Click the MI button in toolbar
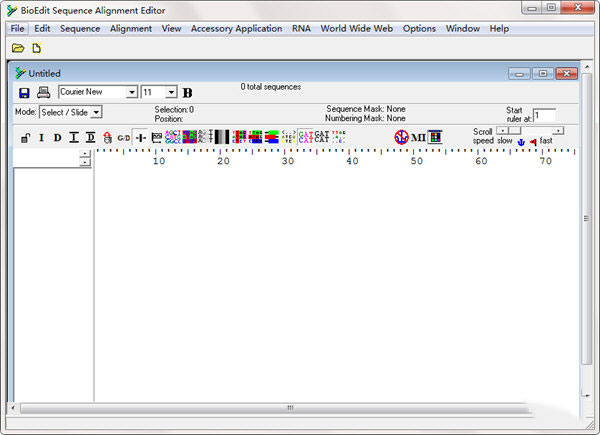The width and height of the screenshot is (600, 435). coord(418,138)
